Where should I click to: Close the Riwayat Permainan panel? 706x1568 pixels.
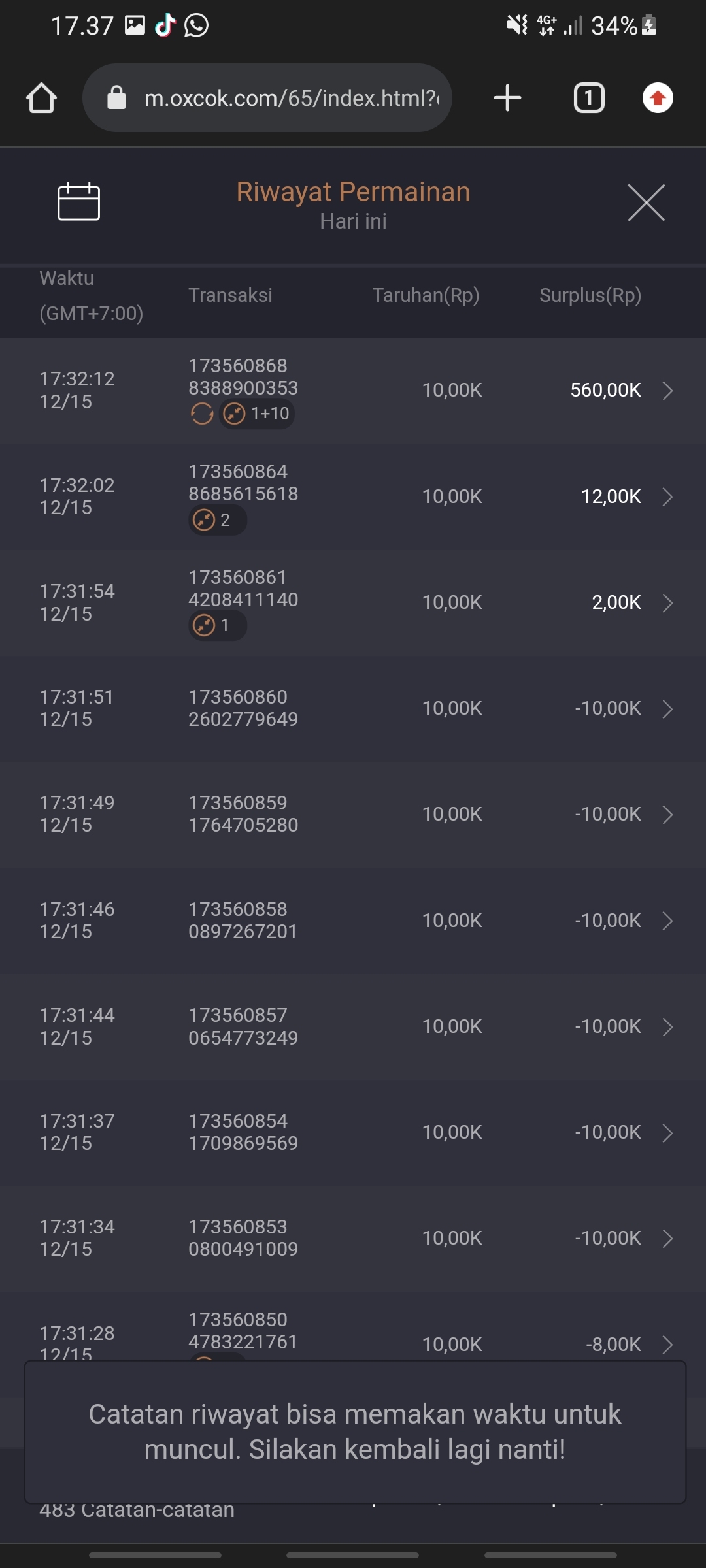pos(646,203)
